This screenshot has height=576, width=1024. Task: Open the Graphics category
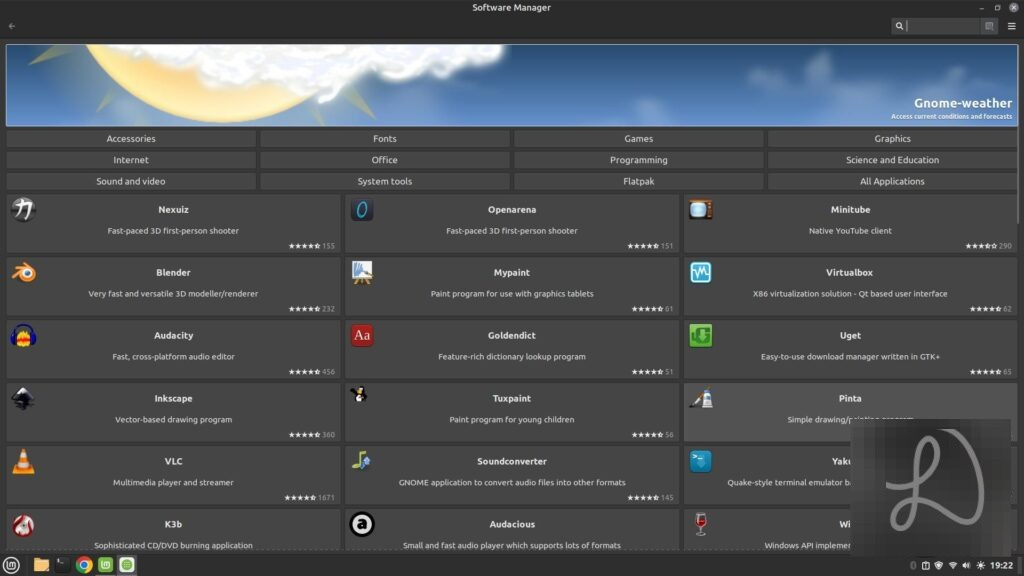tap(891, 138)
